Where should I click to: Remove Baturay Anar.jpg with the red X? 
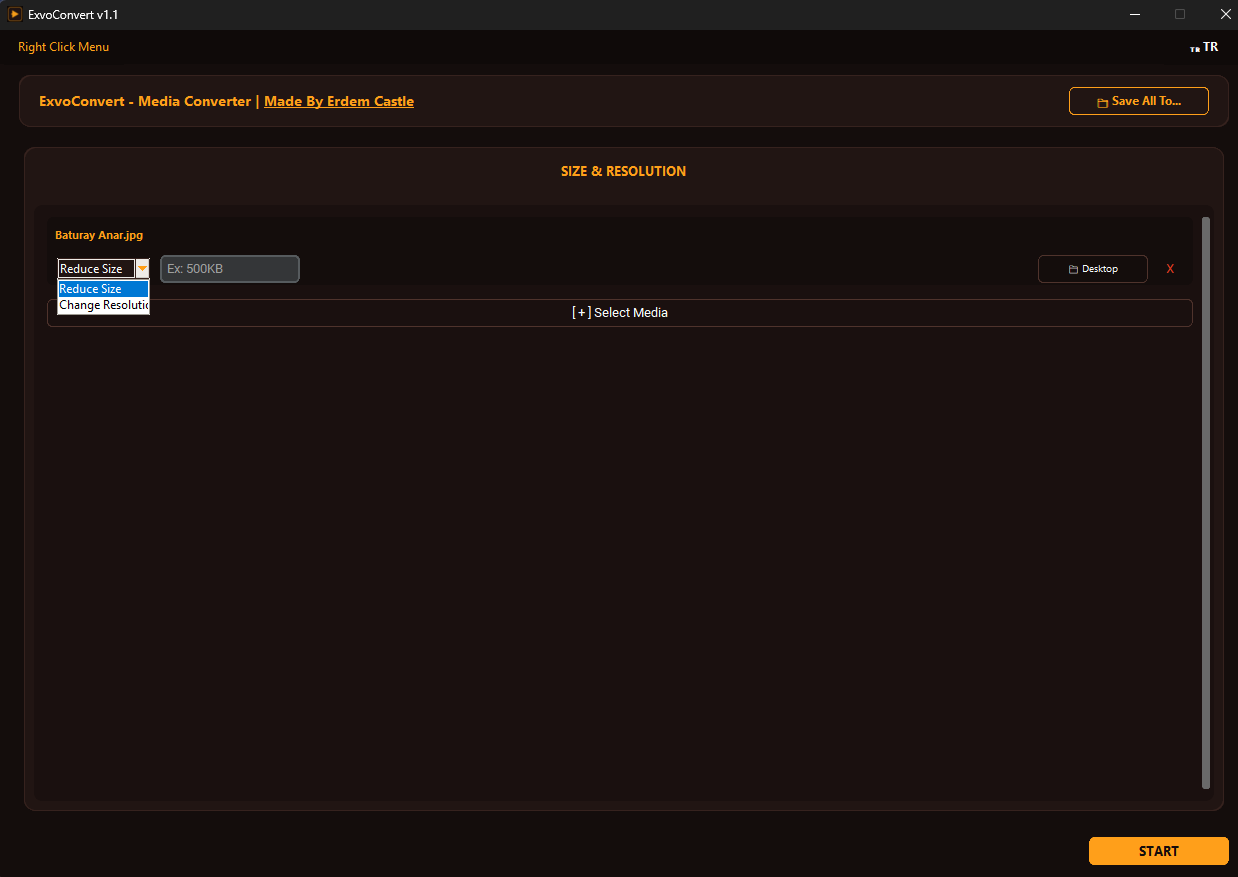point(1170,269)
